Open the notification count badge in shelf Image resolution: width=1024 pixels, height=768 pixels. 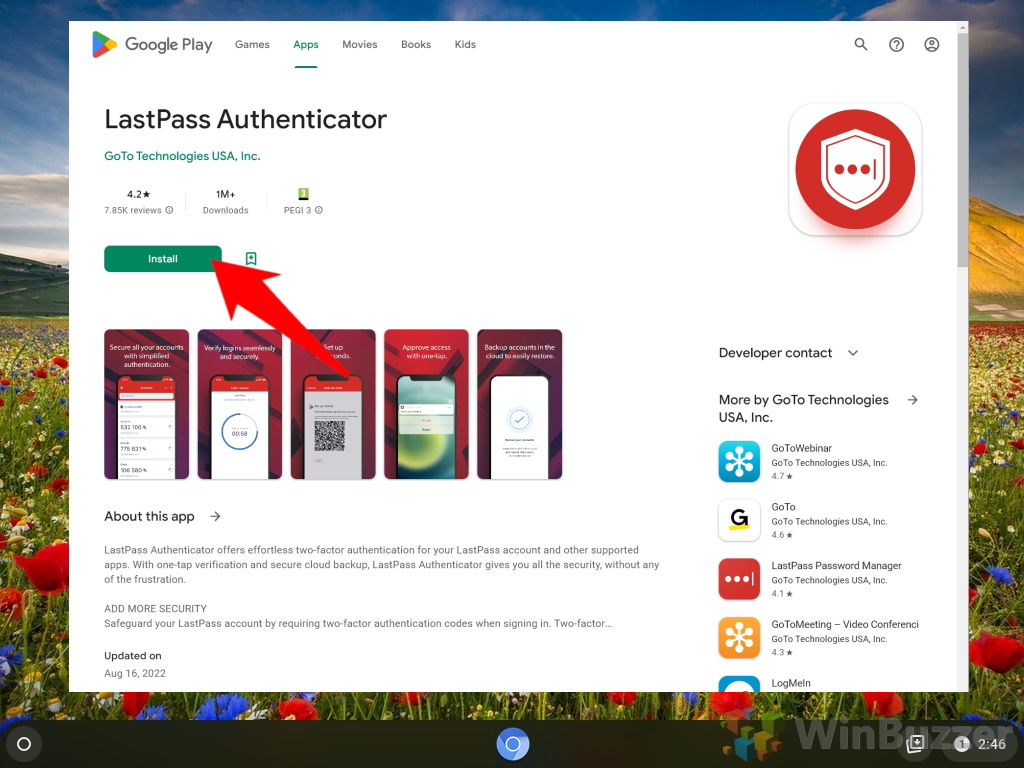[961, 744]
